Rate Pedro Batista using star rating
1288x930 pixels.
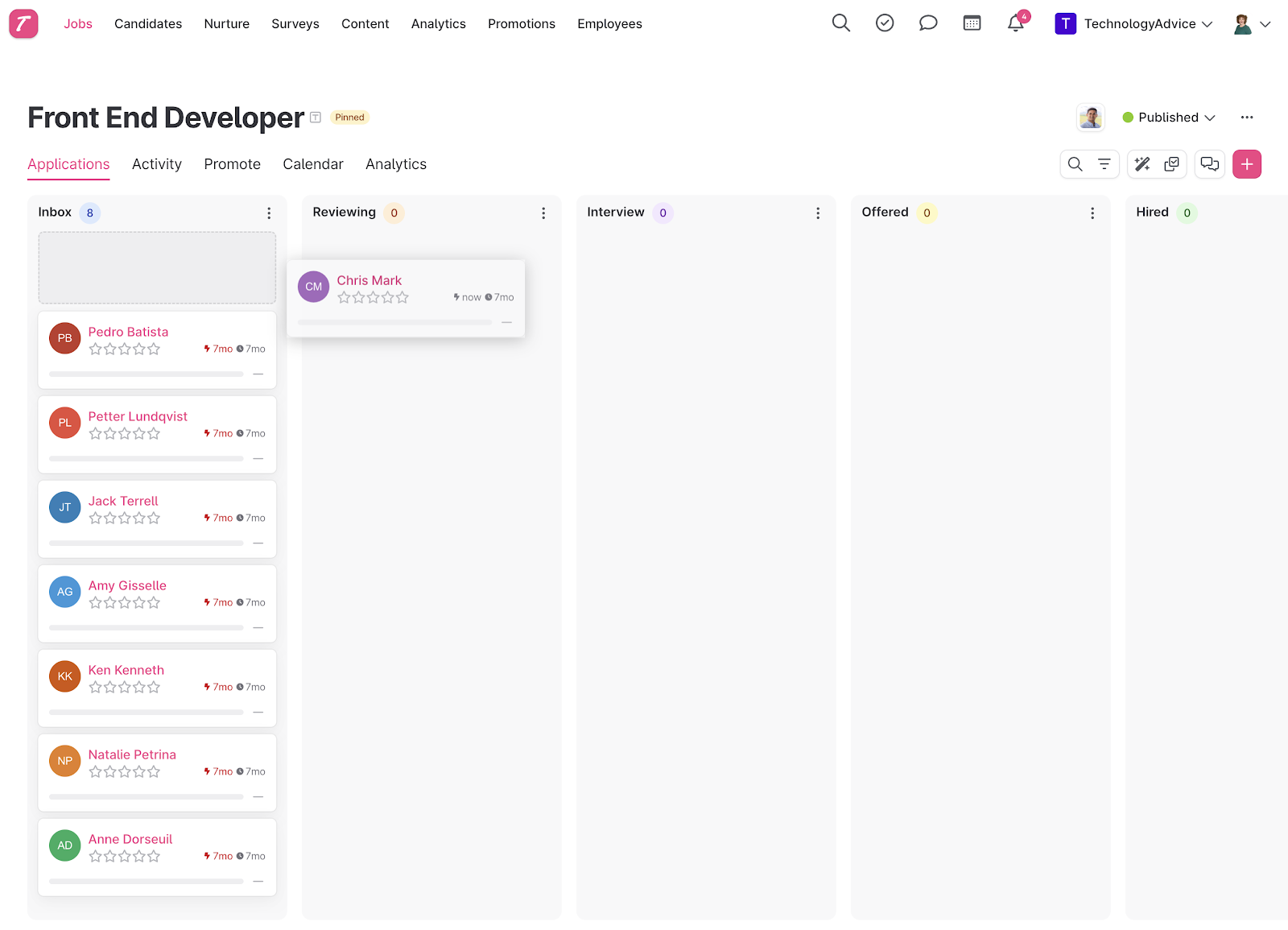(125, 349)
